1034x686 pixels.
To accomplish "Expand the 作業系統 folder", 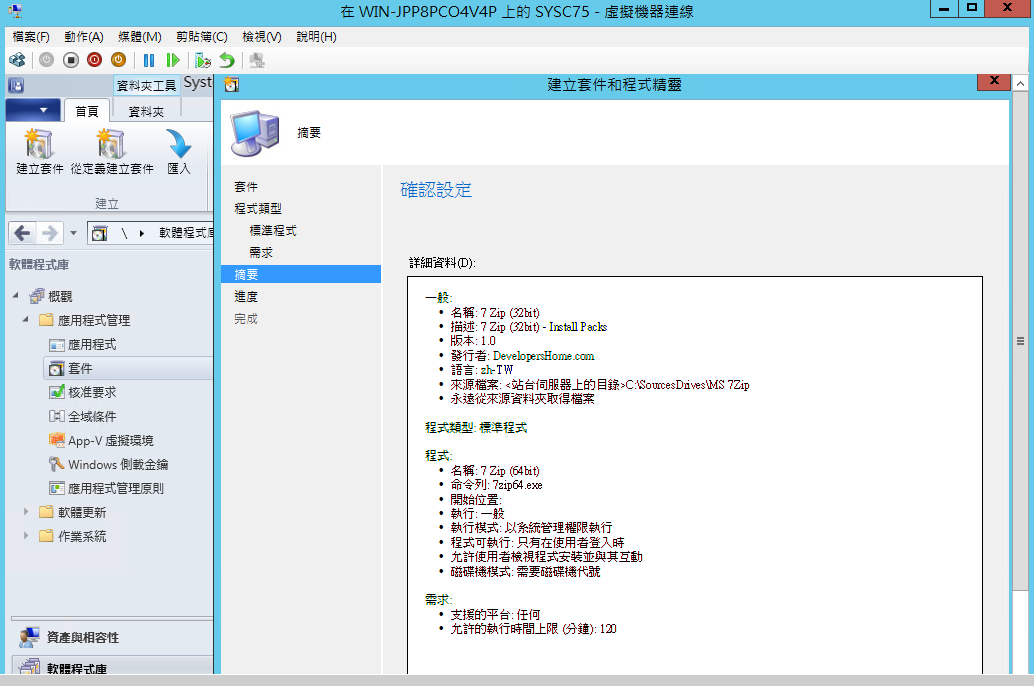I will point(26,536).
